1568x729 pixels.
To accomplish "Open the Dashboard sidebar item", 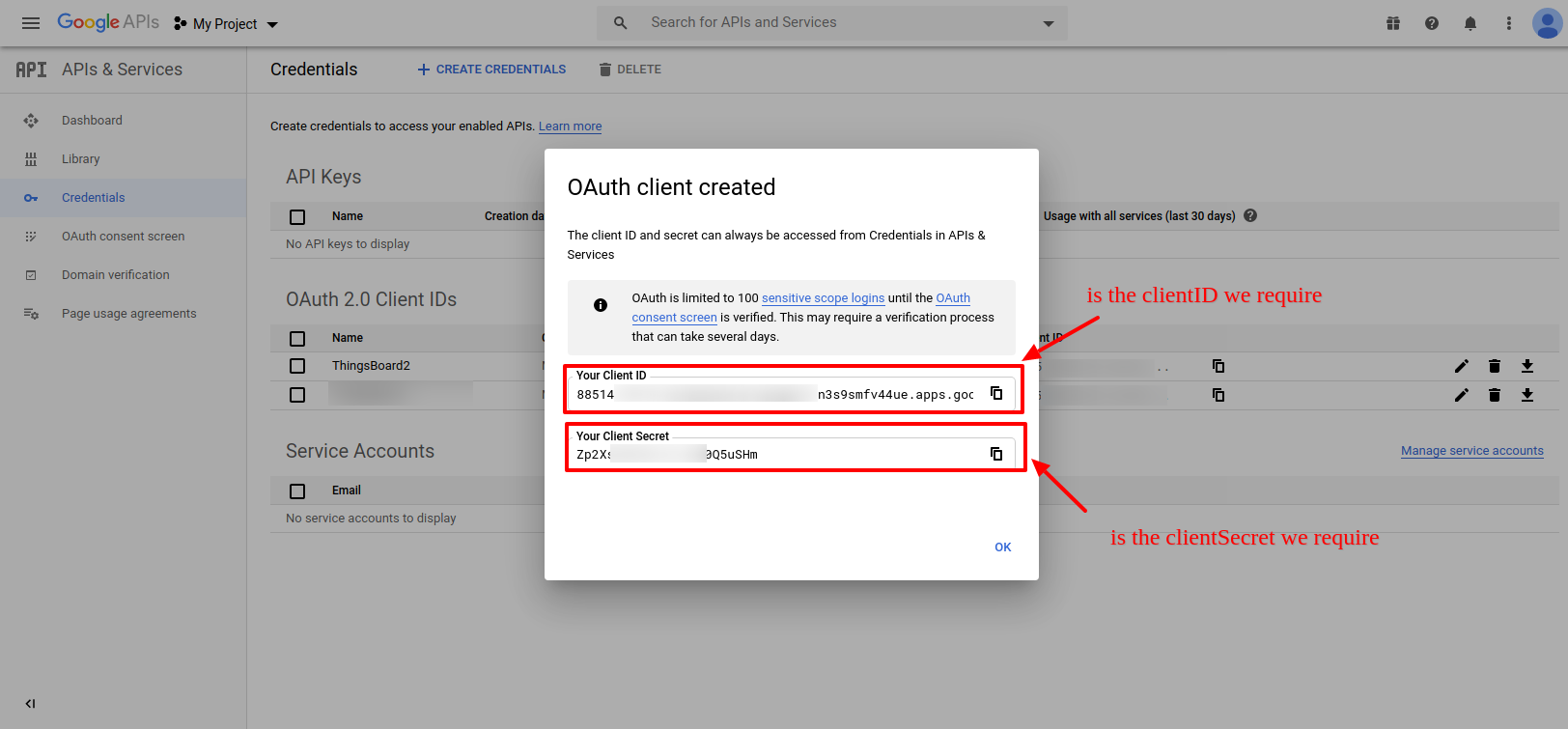I will point(92,121).
